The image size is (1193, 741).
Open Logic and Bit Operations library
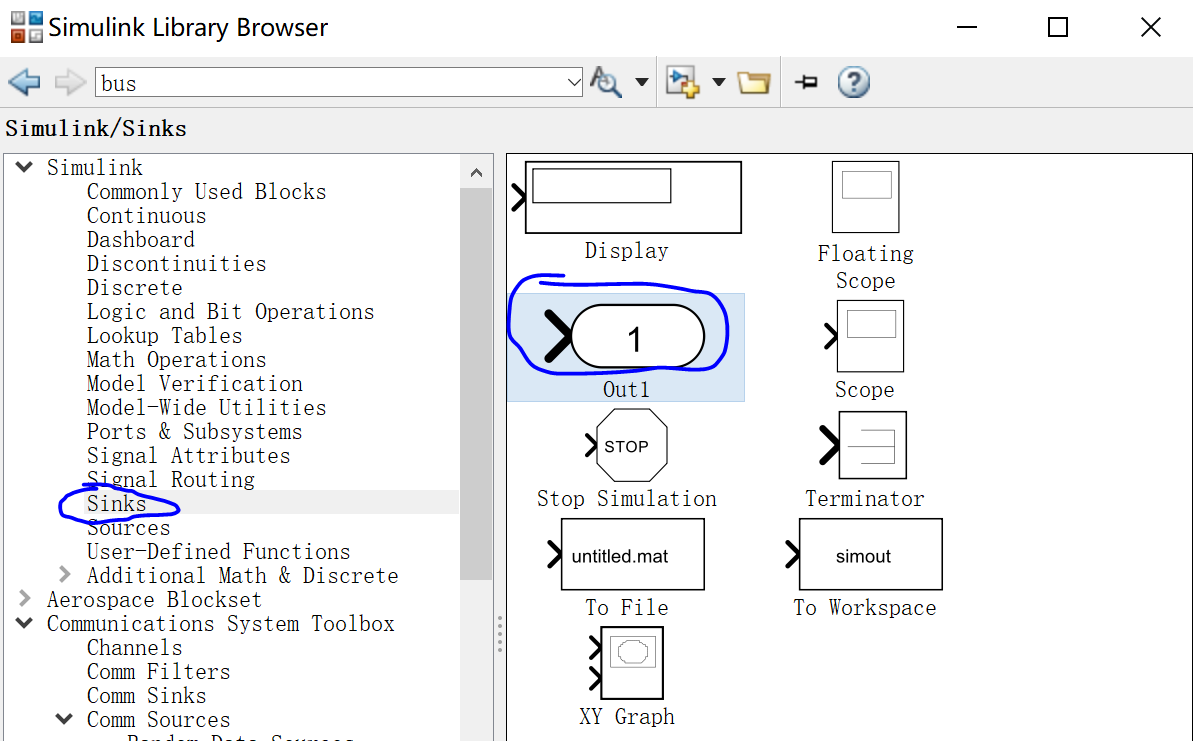(x=231, y=311)
